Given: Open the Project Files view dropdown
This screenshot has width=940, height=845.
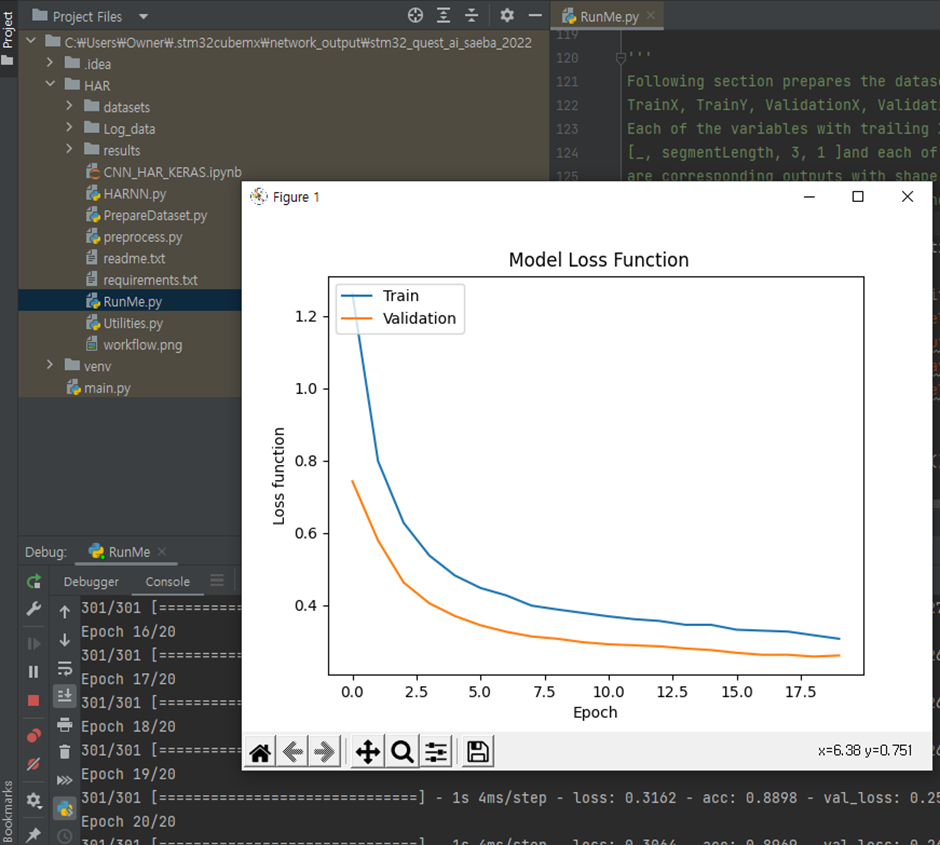Looking at the screenshot, I should [143, 16].
